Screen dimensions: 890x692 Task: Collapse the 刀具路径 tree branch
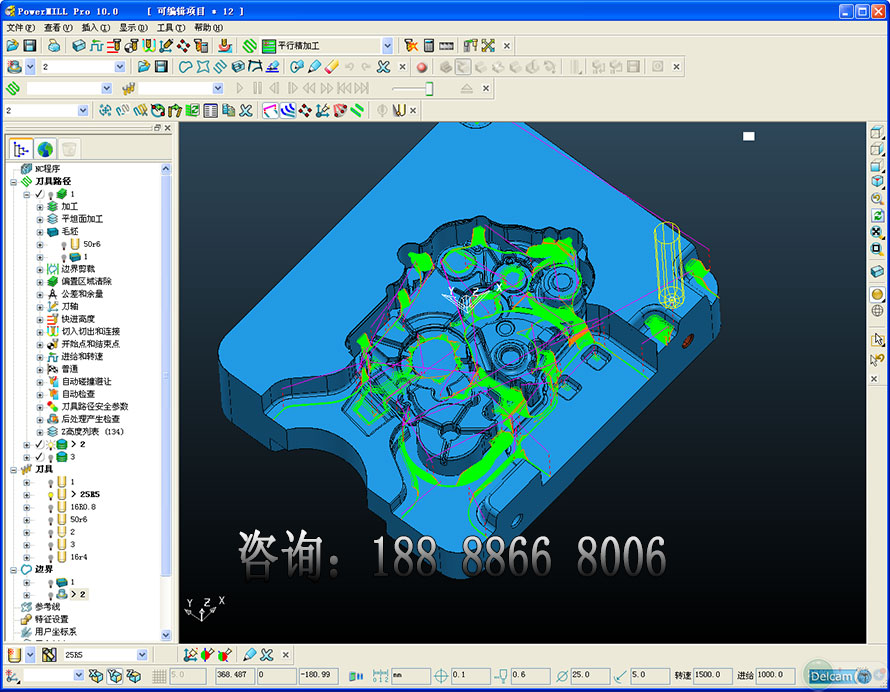[14, 182]
